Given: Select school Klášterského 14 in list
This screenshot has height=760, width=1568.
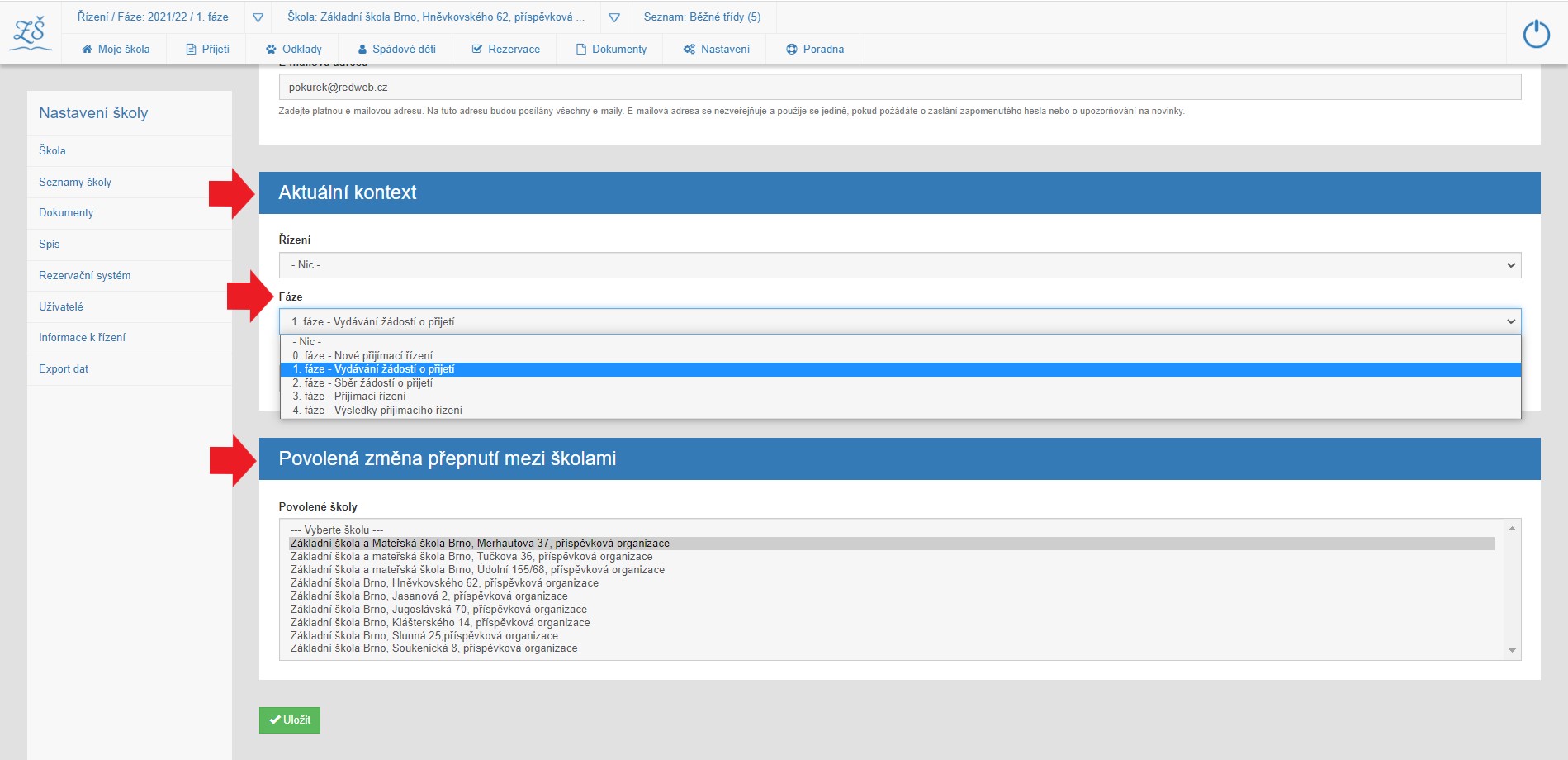Looking at the screenshot, I should 892,623.
